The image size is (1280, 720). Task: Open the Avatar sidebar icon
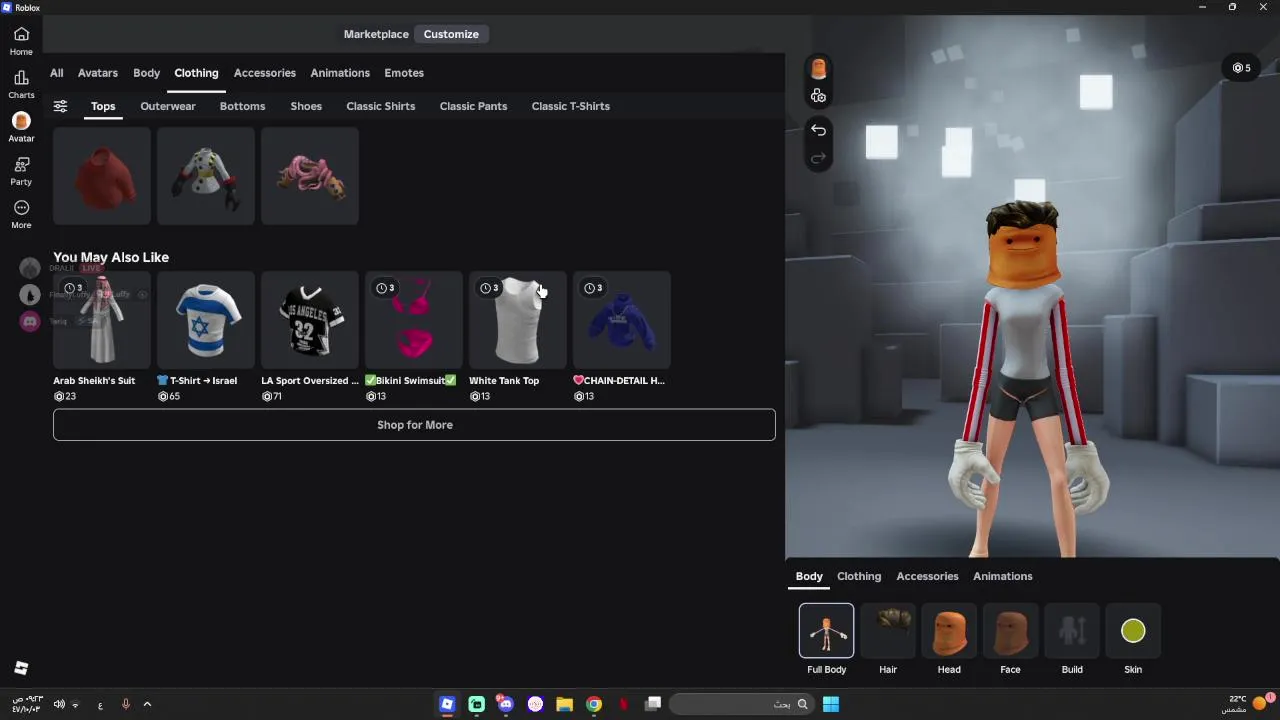point(21,127)
